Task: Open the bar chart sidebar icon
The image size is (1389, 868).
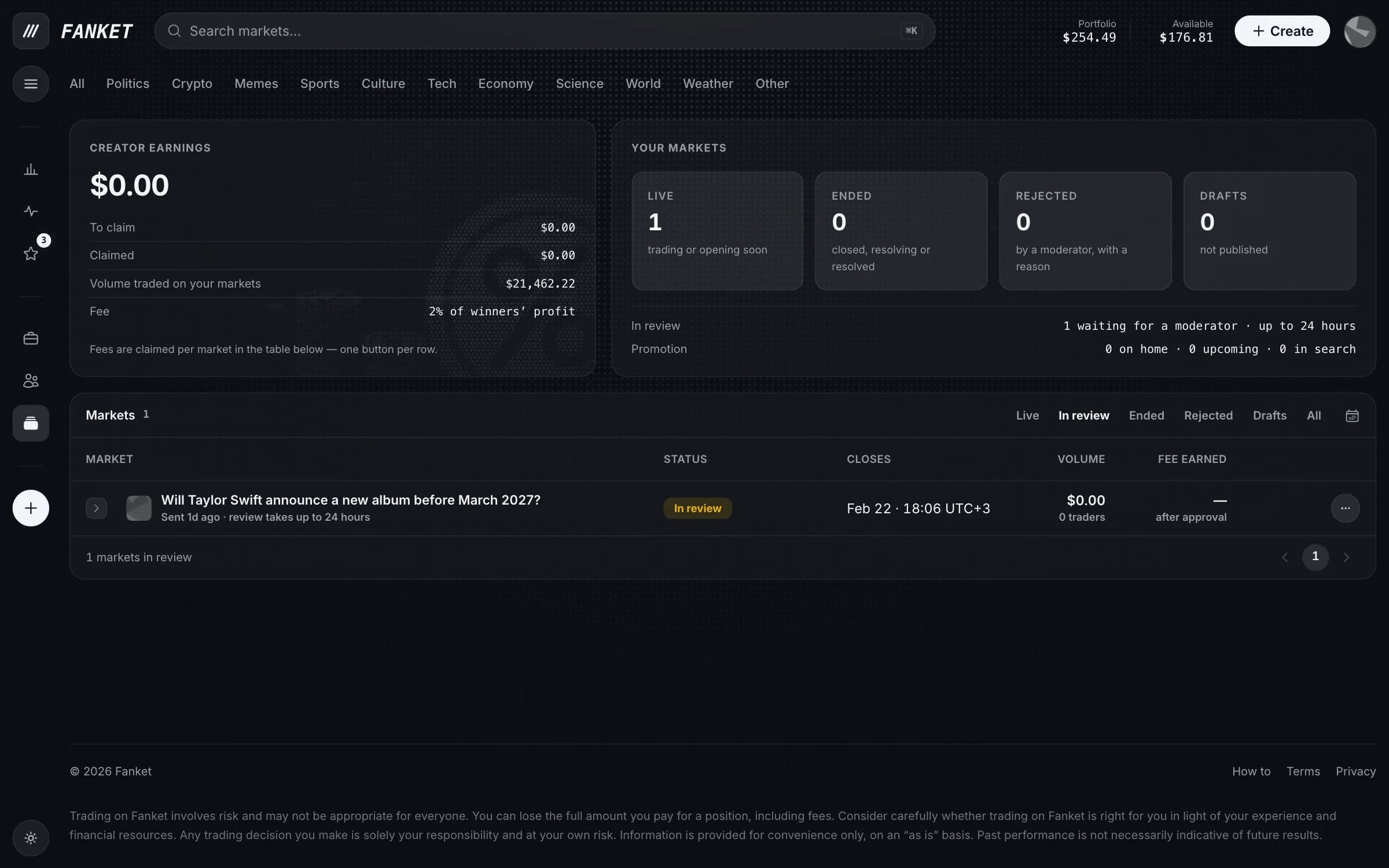Action: point(31,169)
